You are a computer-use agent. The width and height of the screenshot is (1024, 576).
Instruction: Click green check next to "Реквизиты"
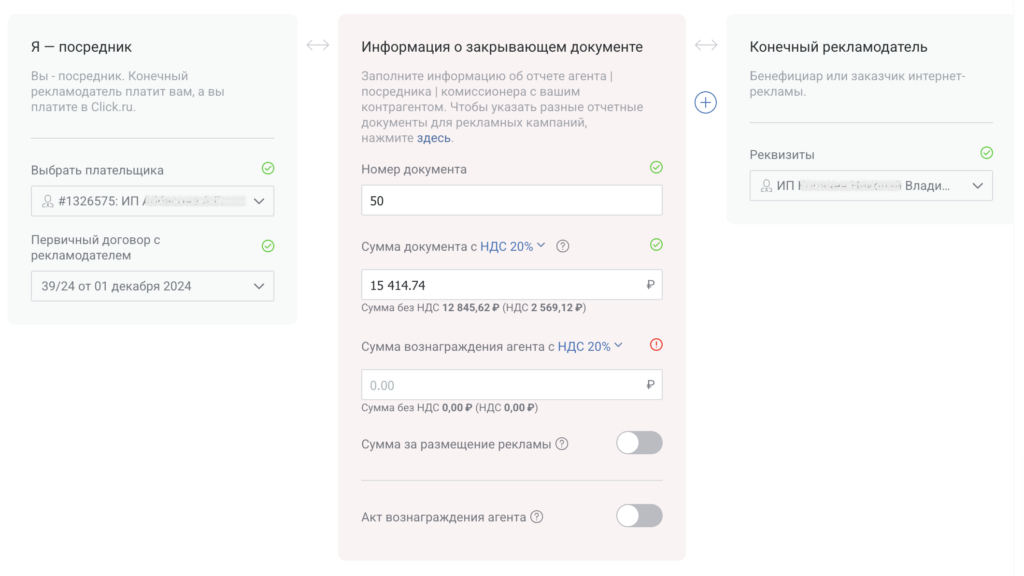pos(987,153)
